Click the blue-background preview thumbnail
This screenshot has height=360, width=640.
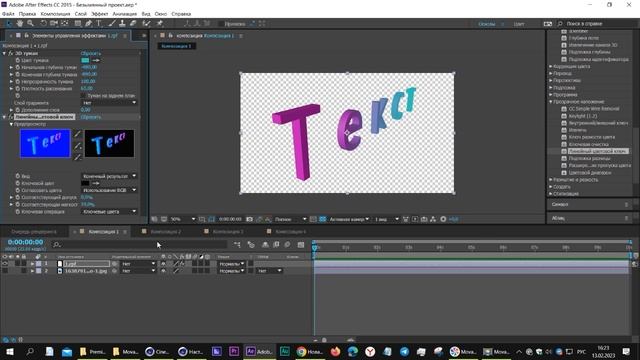(x=45, y=143)
